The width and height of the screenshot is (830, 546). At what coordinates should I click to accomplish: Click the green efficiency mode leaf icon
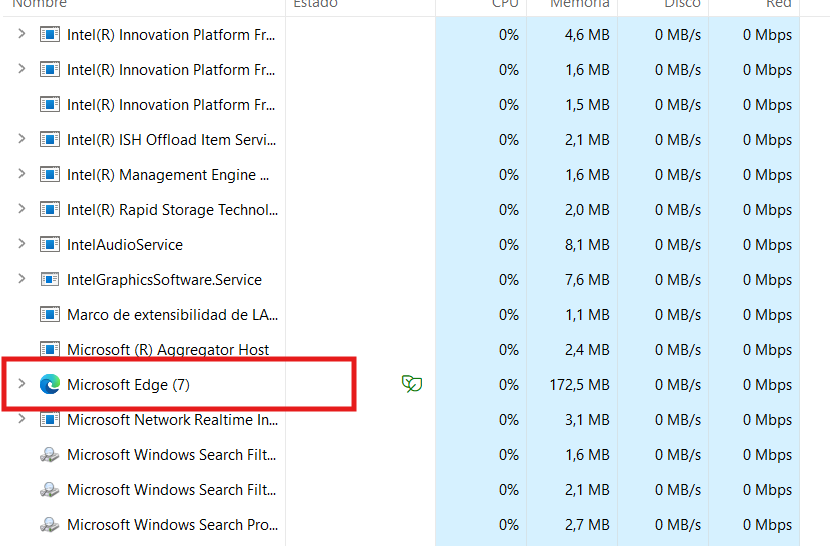pyautogui.click(x=412, y=383)
